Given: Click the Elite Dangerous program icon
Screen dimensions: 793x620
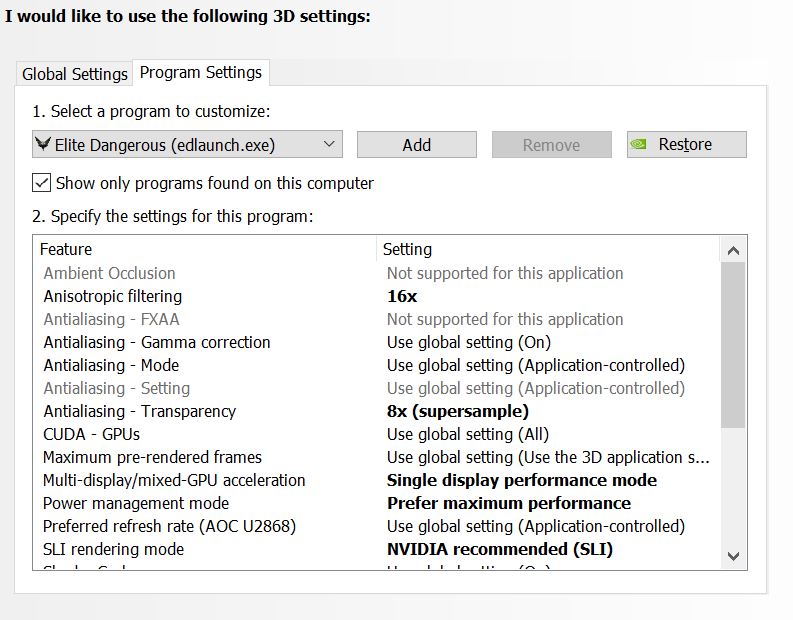Looking at the screenshot, I should point(42,144).
